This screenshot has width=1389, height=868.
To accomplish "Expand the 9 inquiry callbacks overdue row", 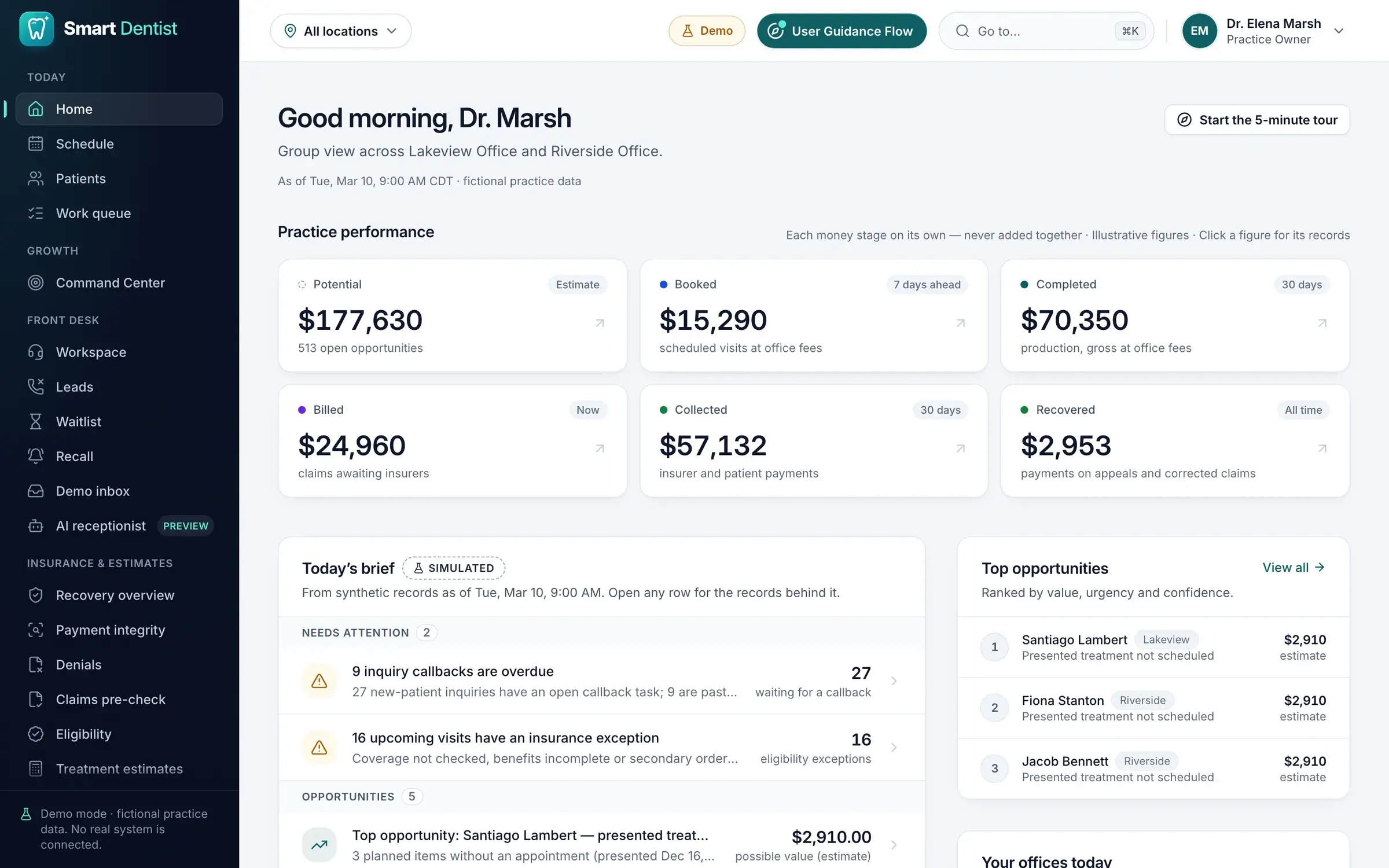I will pos(602,681).
